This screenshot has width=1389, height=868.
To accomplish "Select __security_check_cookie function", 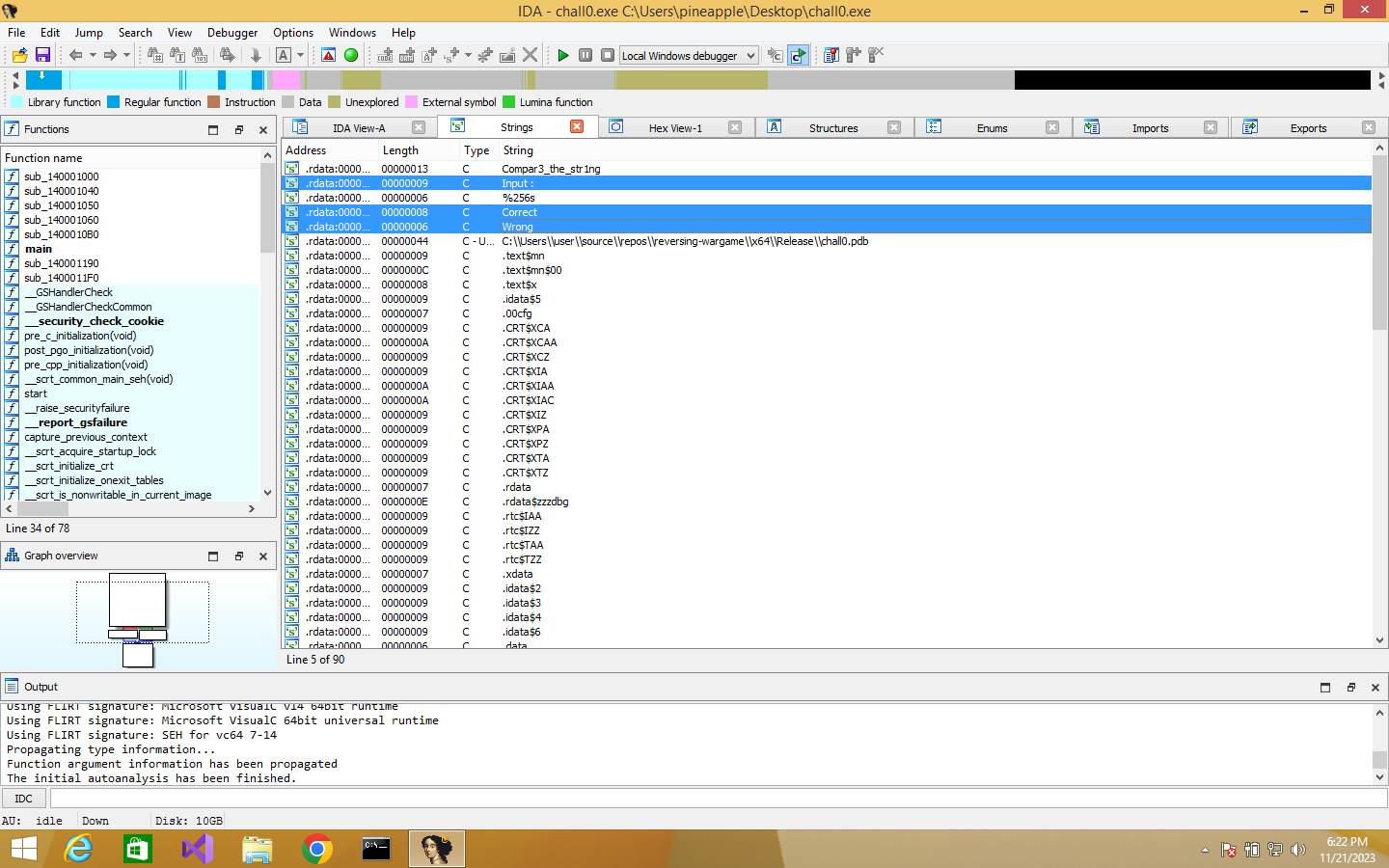I will click(x=131, y=321).
